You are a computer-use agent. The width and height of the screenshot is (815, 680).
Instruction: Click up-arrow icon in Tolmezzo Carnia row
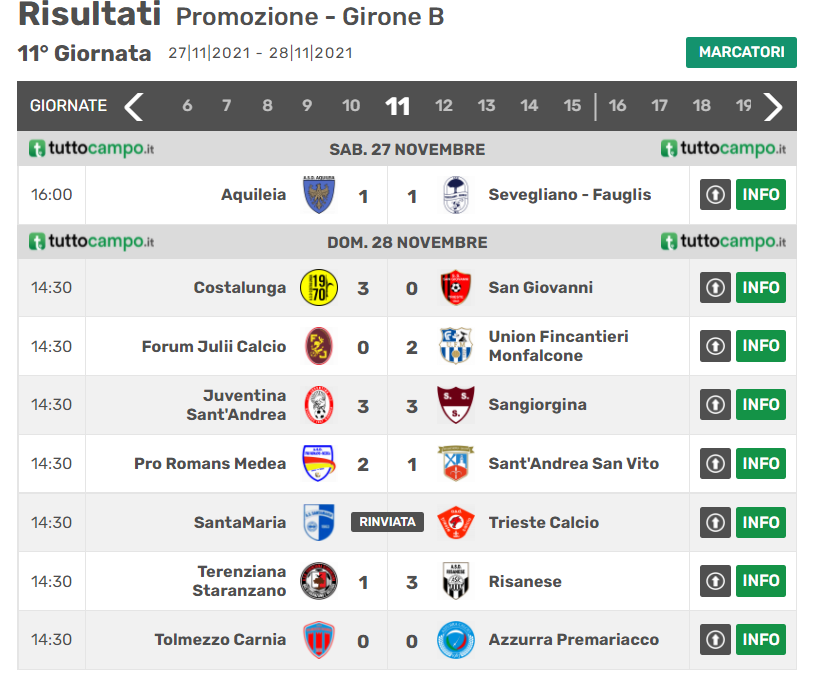(715, 640)
